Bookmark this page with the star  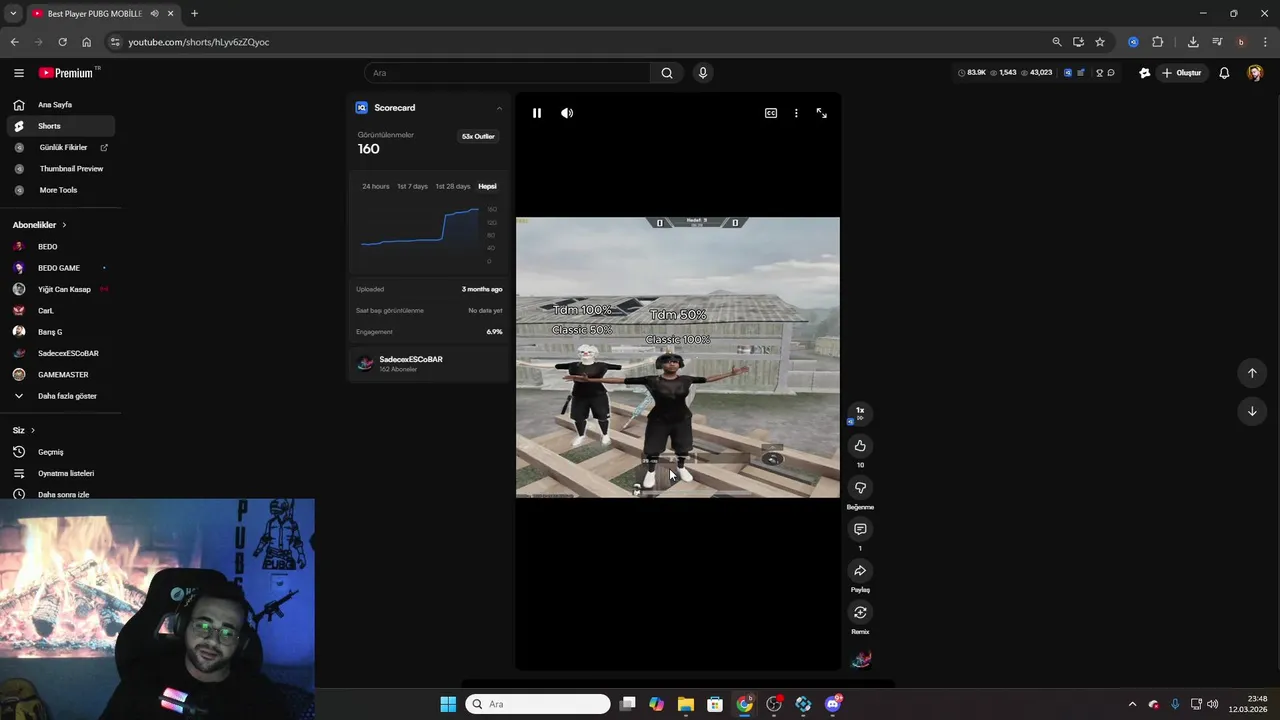1100,42
